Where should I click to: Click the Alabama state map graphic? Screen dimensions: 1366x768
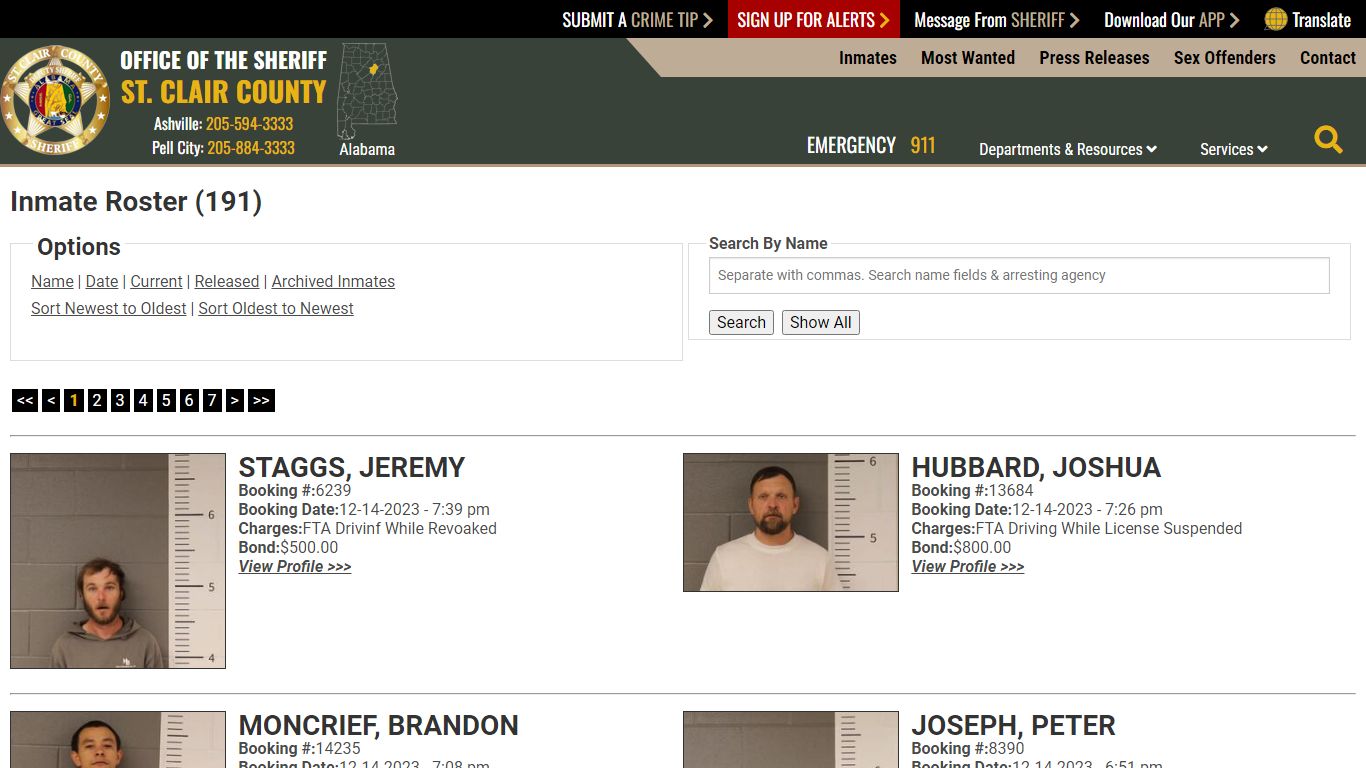[367, 91]
